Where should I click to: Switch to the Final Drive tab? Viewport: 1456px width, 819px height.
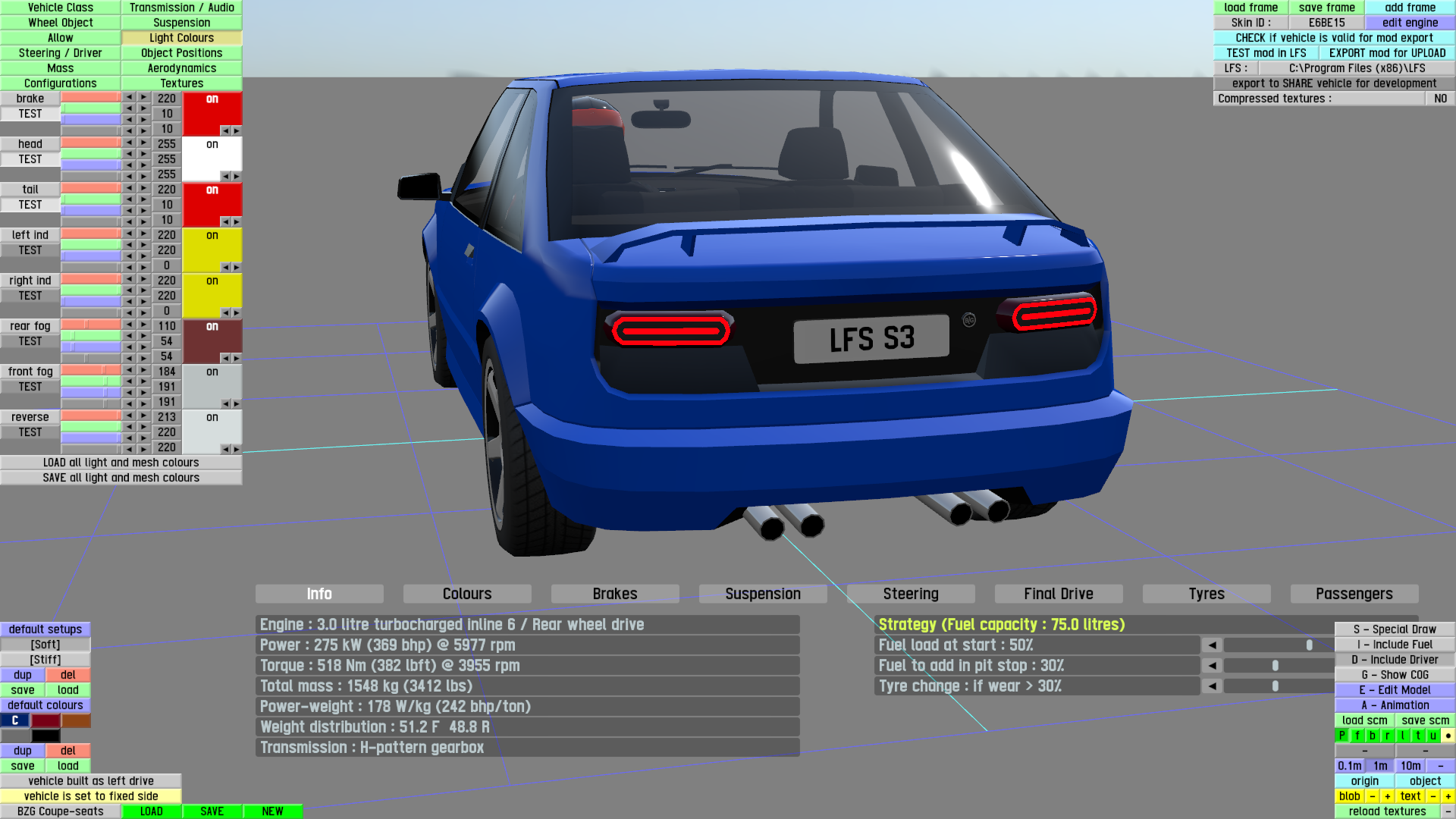coord(1058,594)
